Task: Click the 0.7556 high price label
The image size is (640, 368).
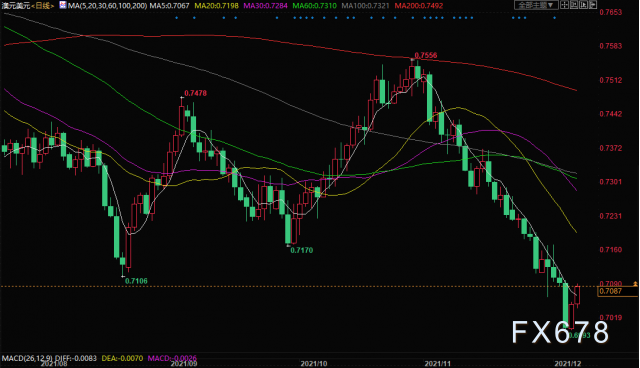Action: coord(426,55)
